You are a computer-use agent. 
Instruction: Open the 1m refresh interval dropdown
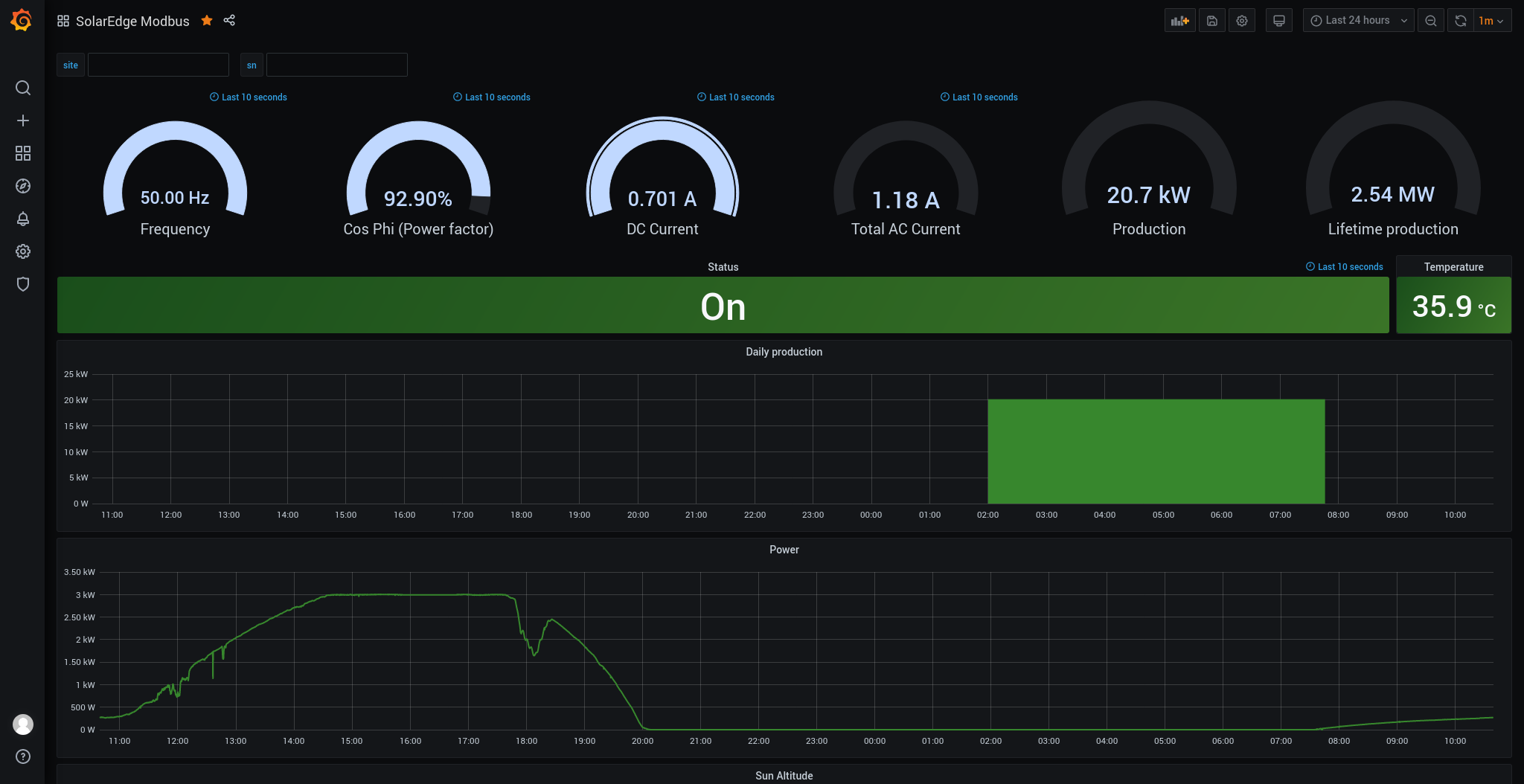coord(1492,21)
